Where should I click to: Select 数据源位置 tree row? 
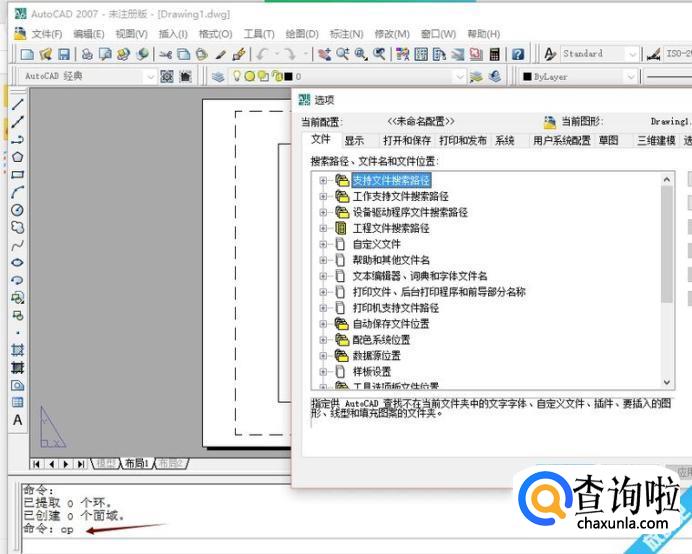(376, 356)
